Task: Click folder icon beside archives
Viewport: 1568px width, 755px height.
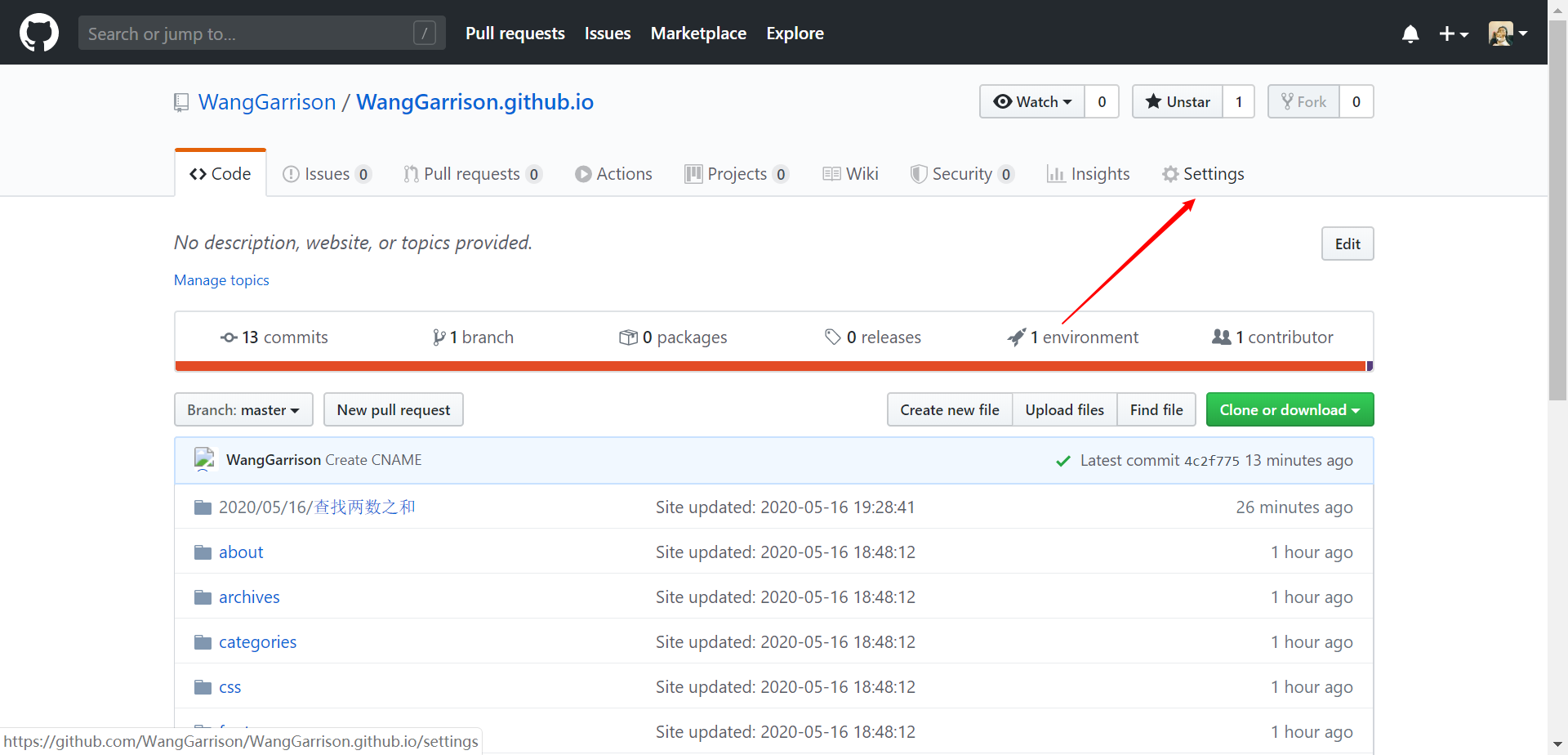Action: [x=203, y=597]
